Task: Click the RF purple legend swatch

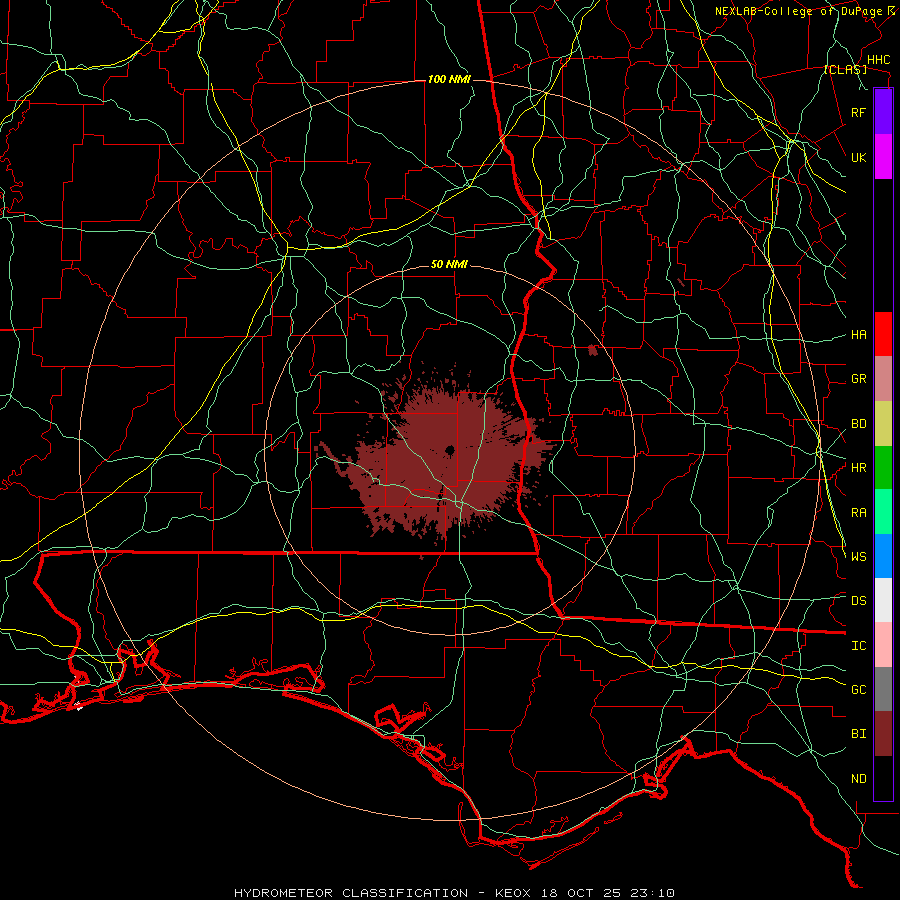Action: coord(883,112)
